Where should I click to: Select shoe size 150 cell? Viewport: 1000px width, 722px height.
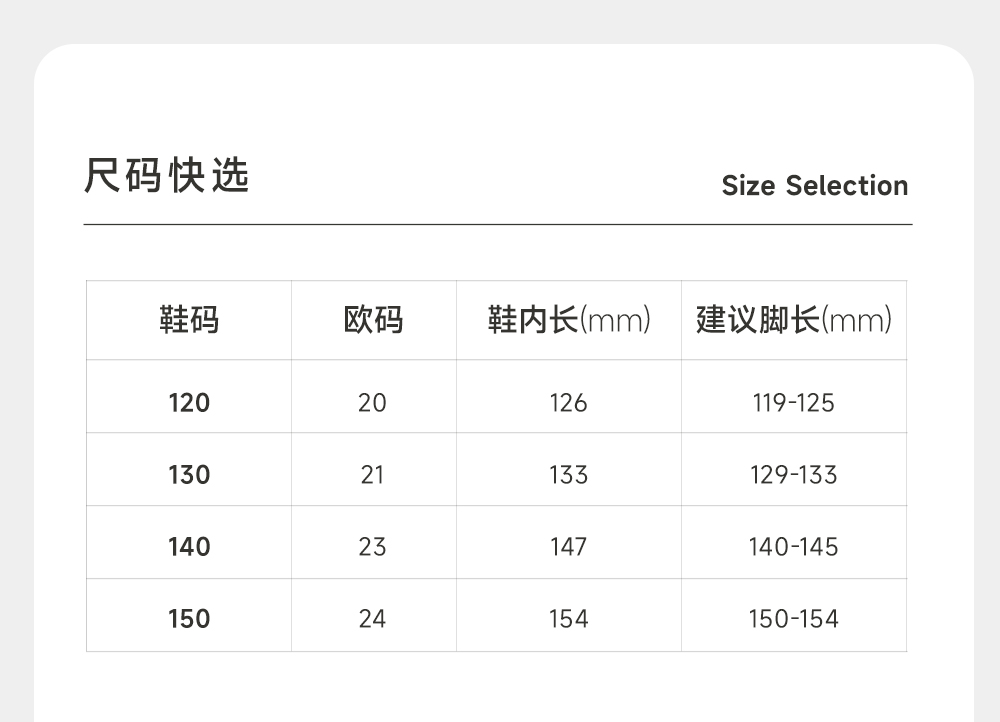click(189, 619)
